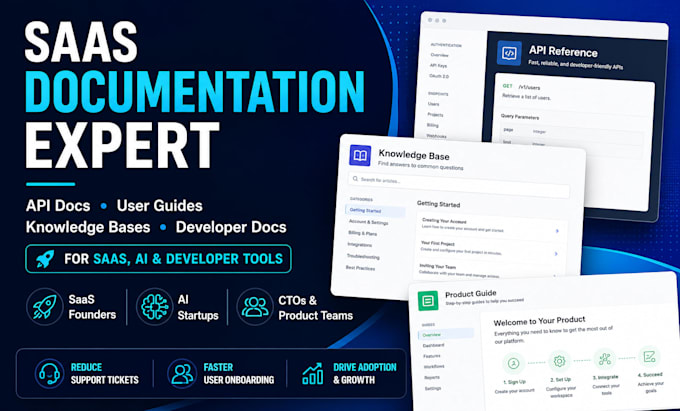Click the Set Up step gear icon
Image resolution: width=680 pixels, height=411 pixels.
coord(559,361)
